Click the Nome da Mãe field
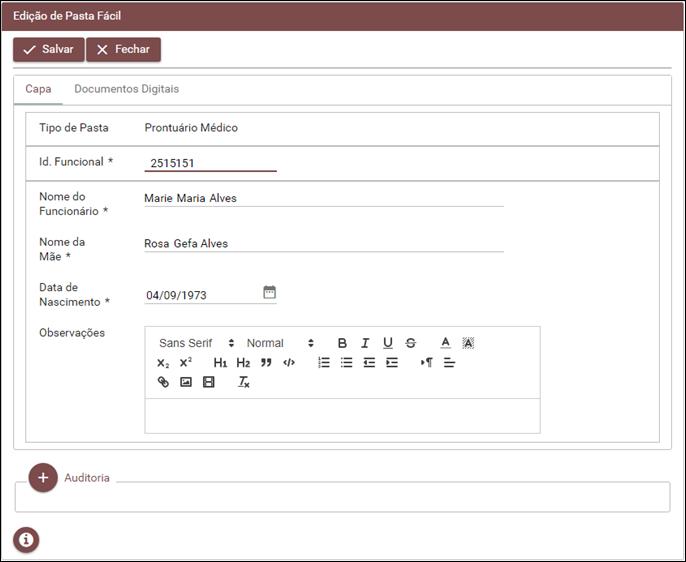The image size is (686, 562). pos(324,244)
